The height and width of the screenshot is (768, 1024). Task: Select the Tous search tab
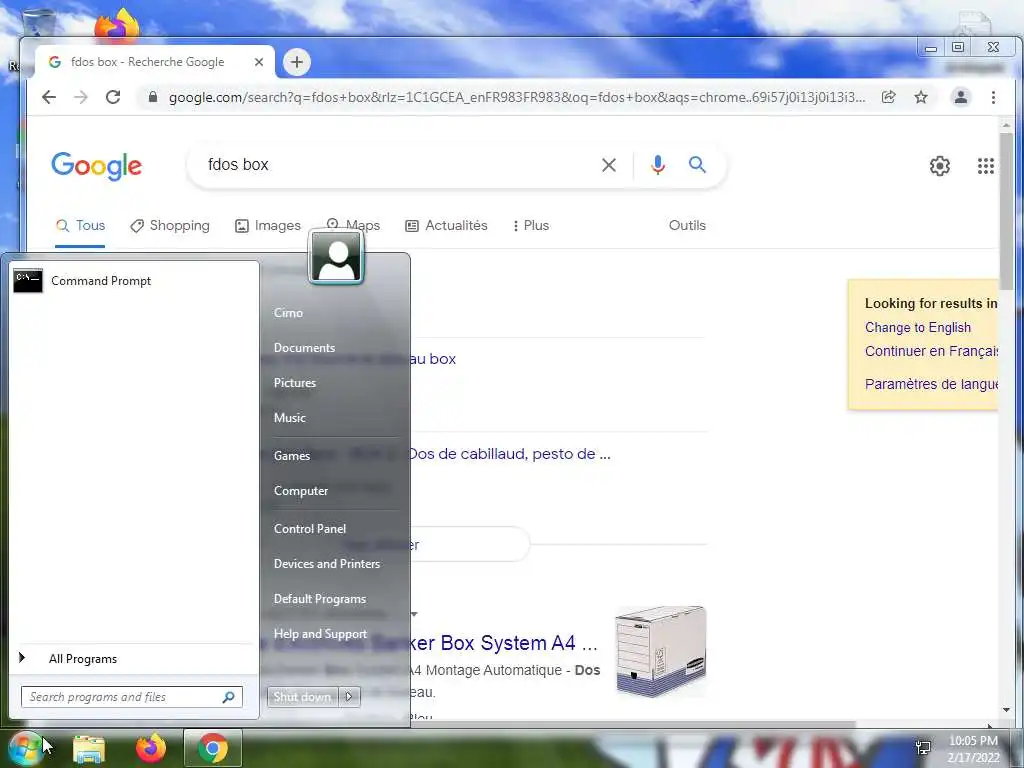(x=80, y=225)
